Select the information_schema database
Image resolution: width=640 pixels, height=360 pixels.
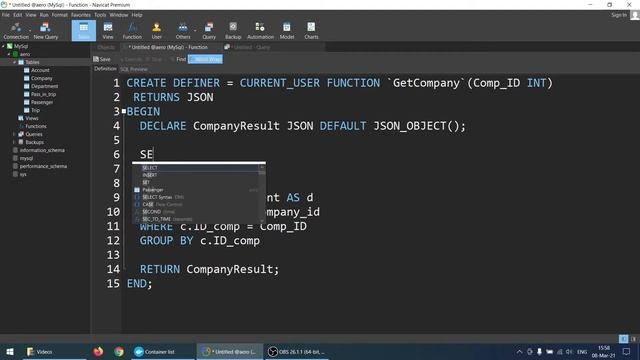pyautogui.click(x=42, y=150)
